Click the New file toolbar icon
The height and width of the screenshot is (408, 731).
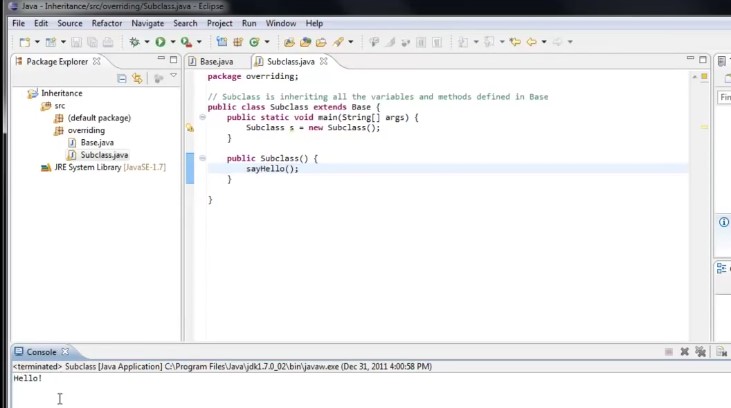[x=25, y=42]
